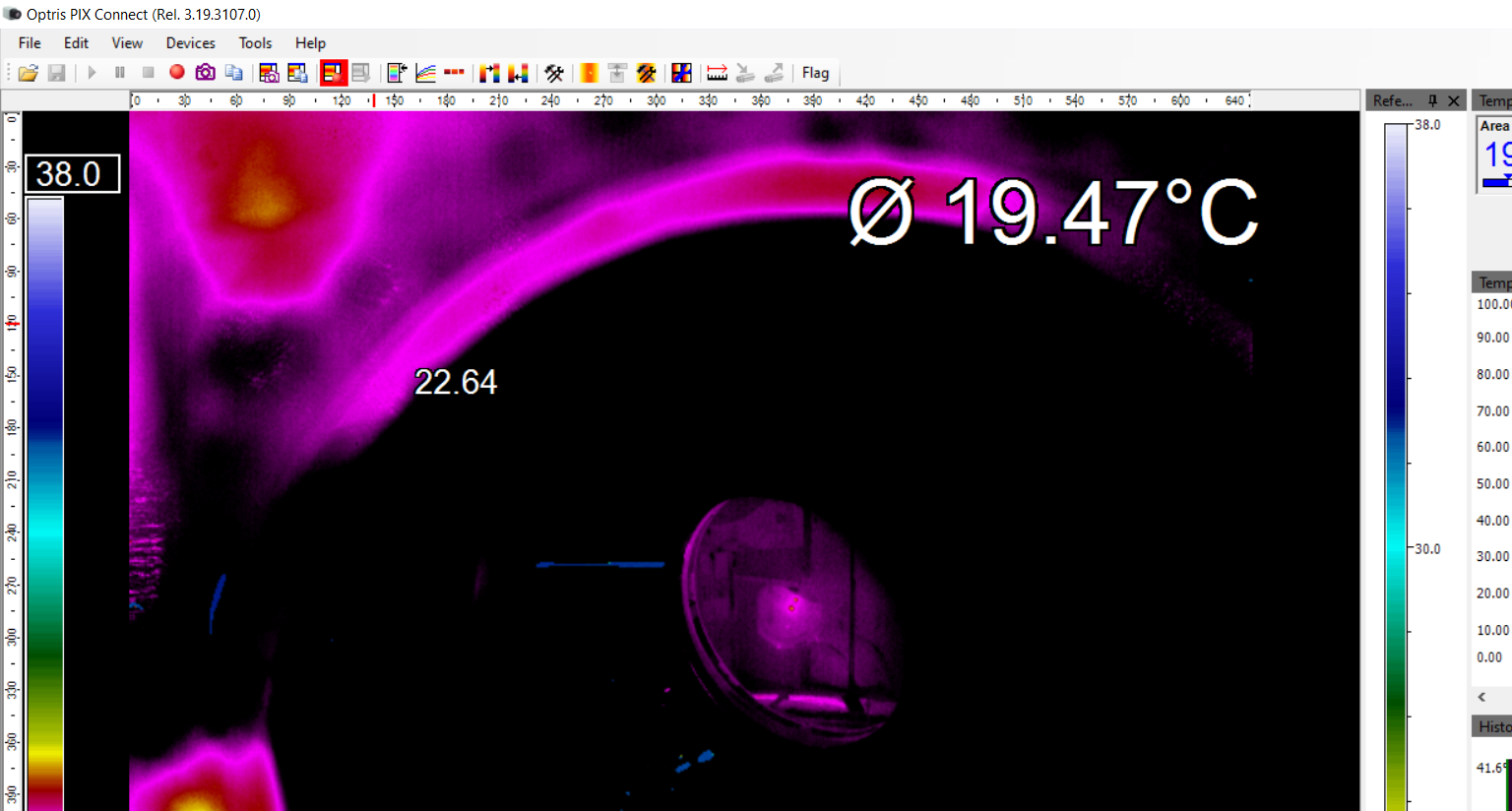Screen dimensions: 1512x811
Task: Click the red-highlighted palette toolbar icon
Action: coord(333,73)
